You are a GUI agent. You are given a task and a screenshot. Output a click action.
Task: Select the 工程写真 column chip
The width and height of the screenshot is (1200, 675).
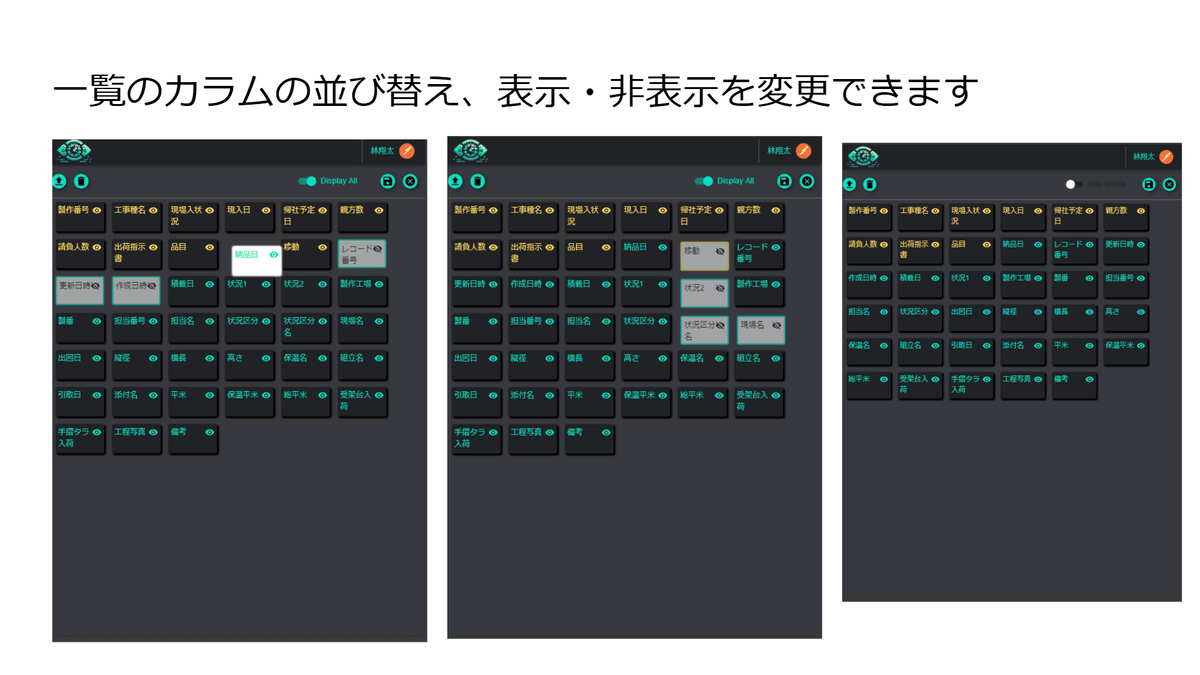[137, 438]
